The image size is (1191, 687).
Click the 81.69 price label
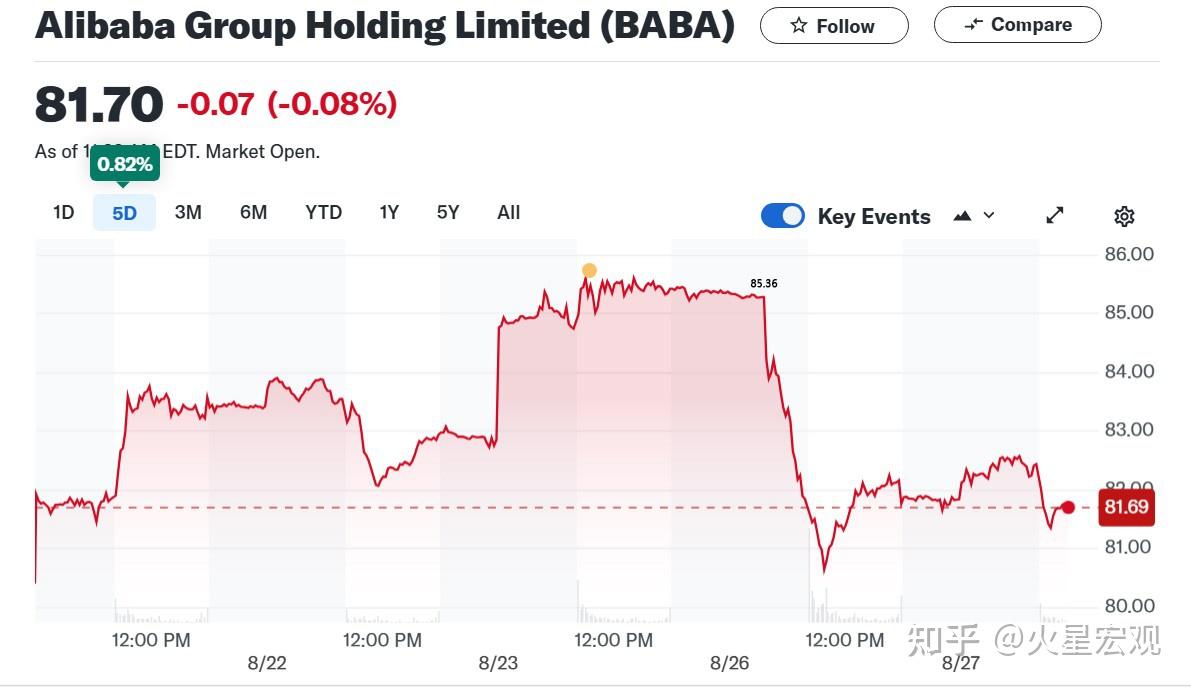pyautogui.click(x=1126, y=507)
